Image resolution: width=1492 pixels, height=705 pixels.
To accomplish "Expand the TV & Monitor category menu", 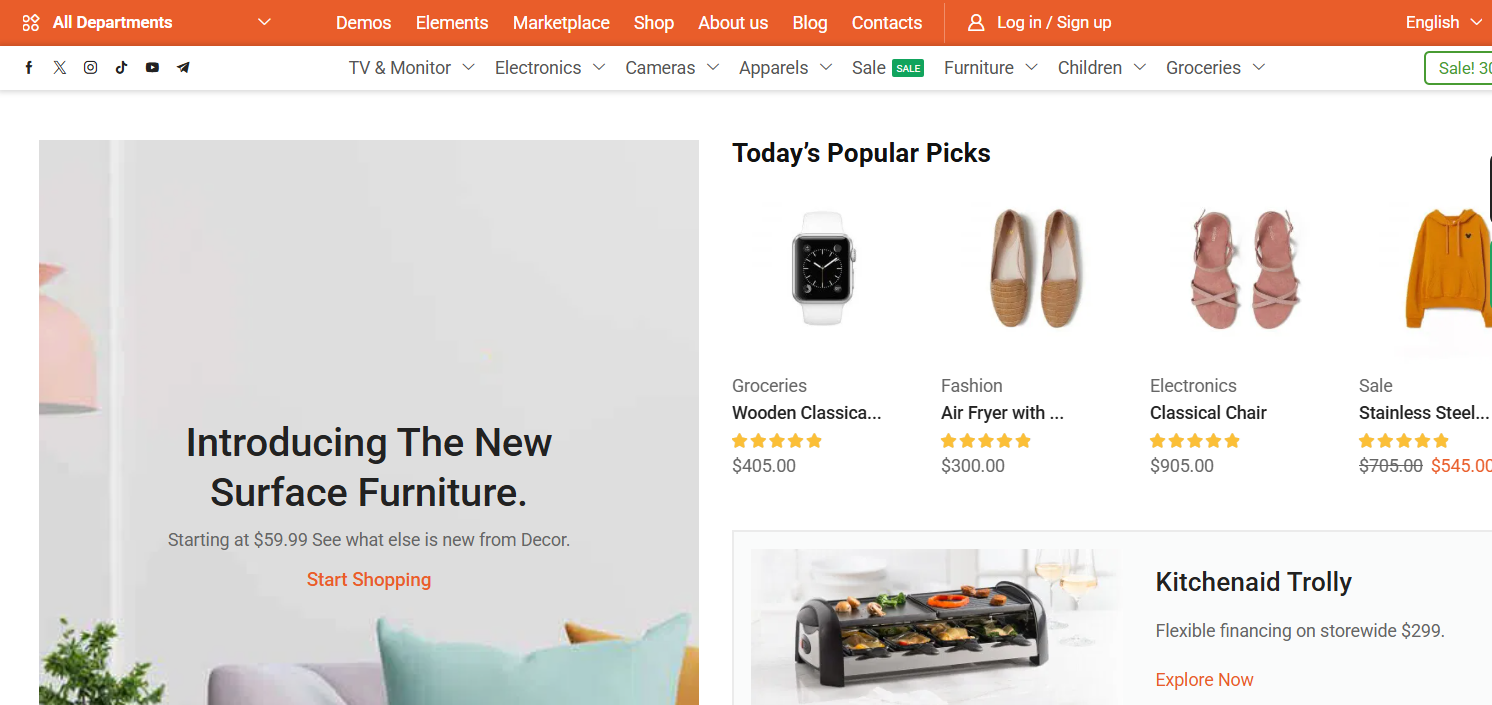I will (x=411, y=68).
